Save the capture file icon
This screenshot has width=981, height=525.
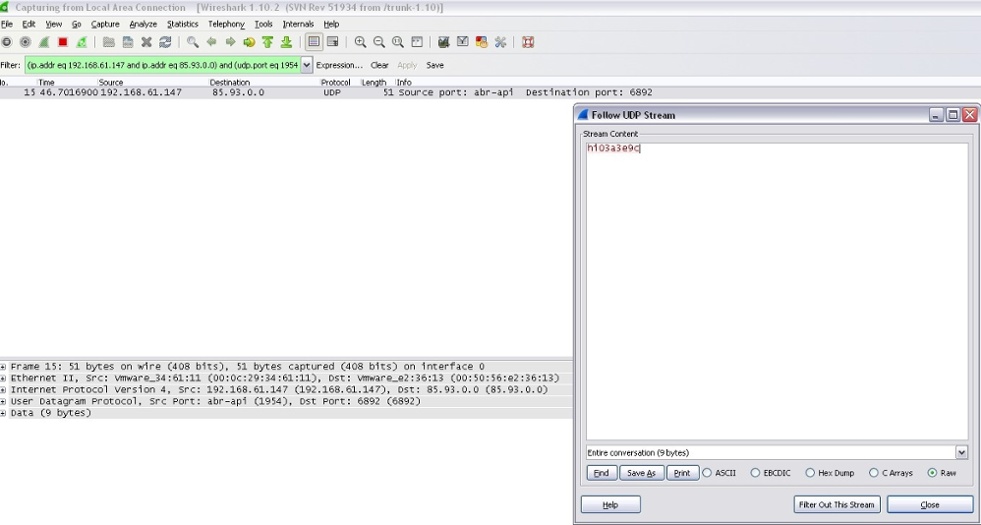click(x=128, y=42)
